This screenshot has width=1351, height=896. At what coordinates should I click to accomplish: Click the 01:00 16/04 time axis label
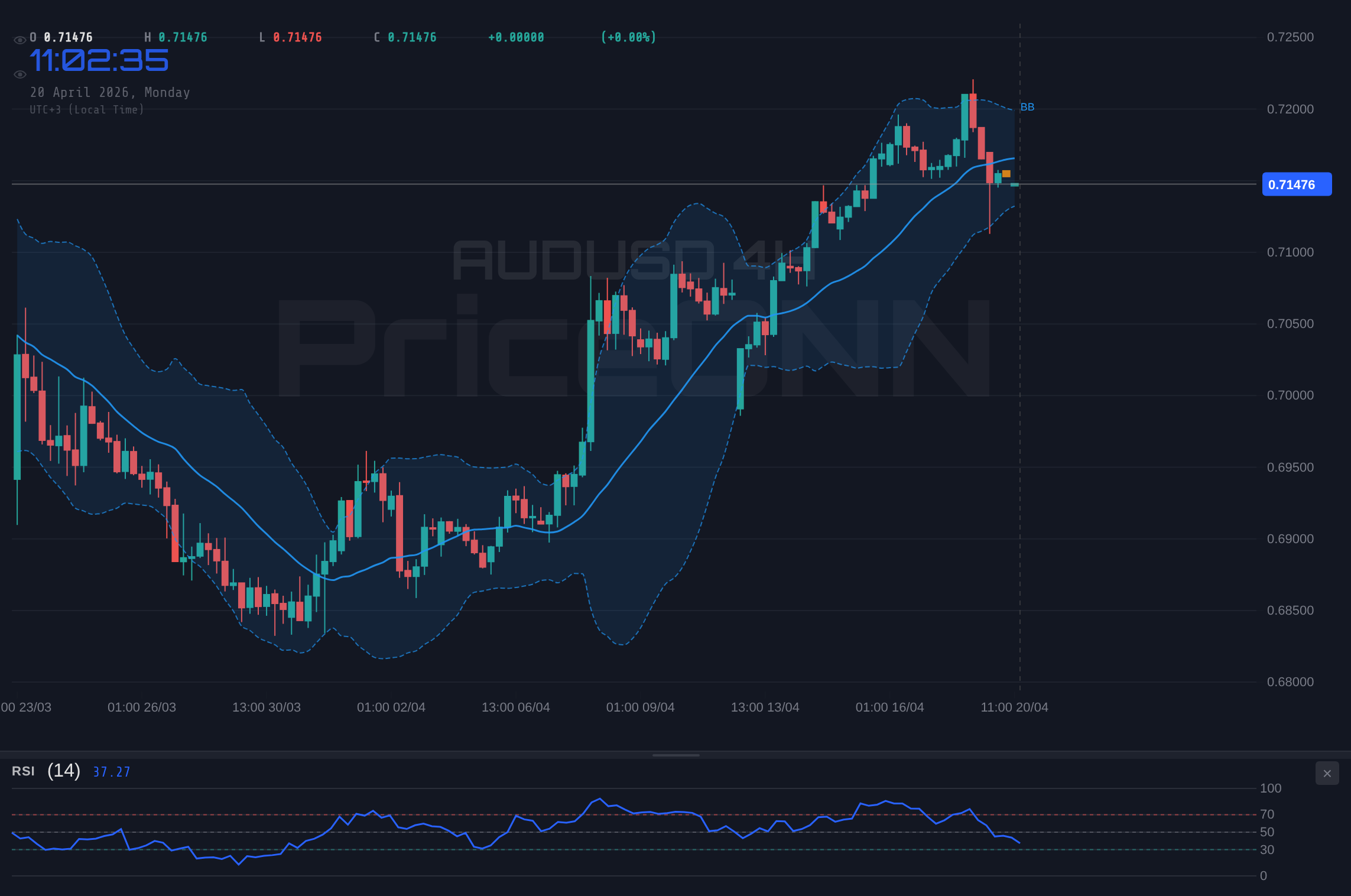(890, 707)
